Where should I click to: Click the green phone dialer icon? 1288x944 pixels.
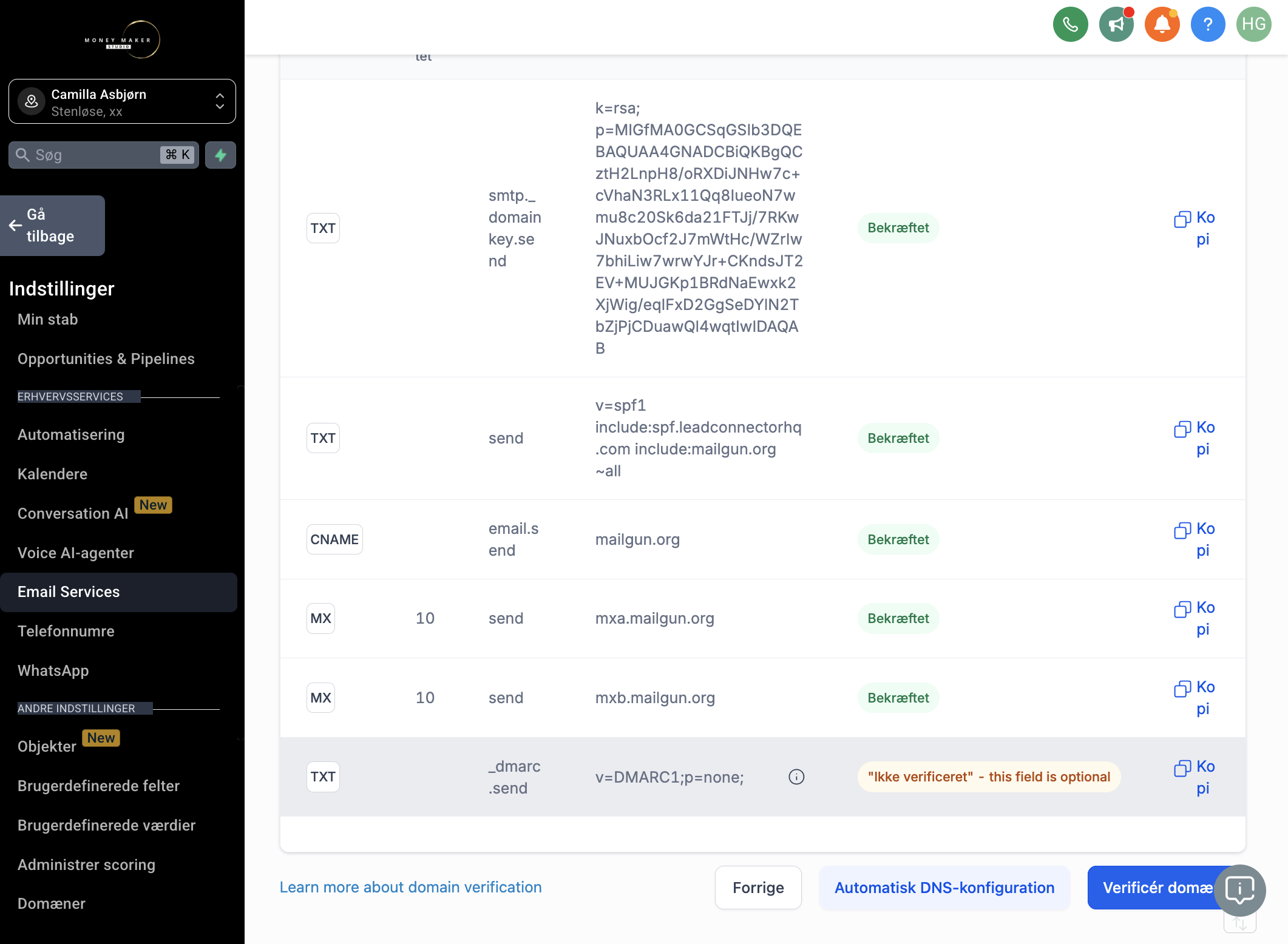(x=1070, y=24)
